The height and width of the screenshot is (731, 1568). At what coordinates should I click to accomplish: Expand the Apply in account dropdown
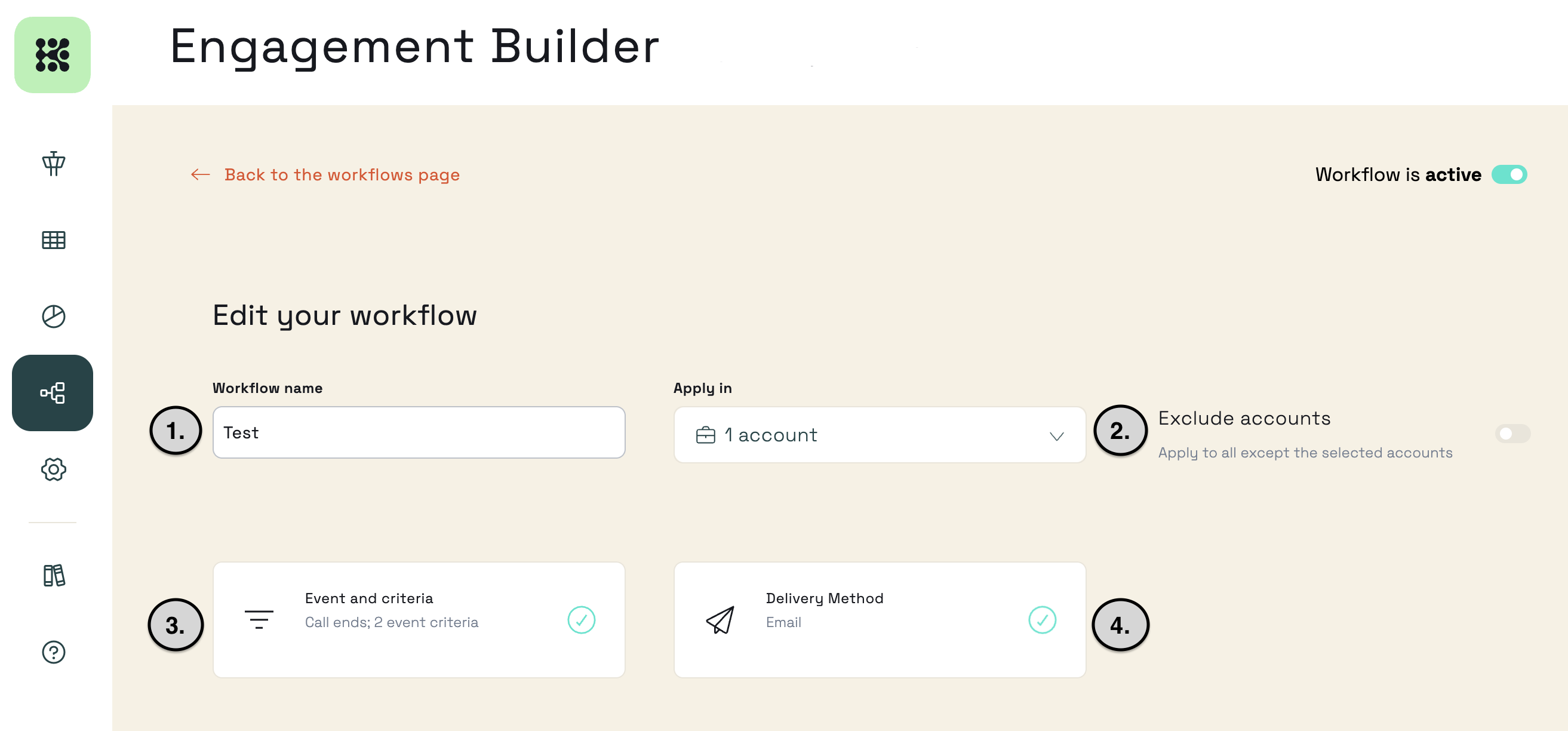(880, 435)
